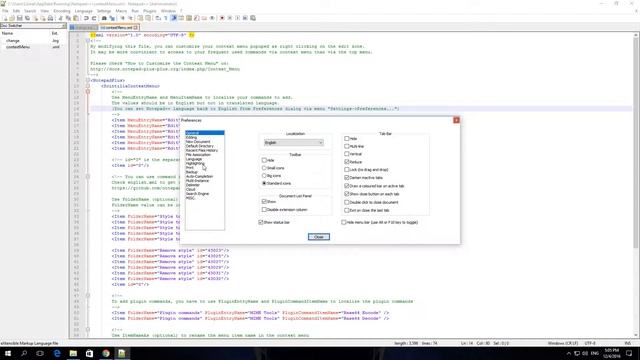The width and height of the screenshot is (640, 360).
Task: Collapse the ScintillaContextMenu tag fold marker
Action: [88, 86]
